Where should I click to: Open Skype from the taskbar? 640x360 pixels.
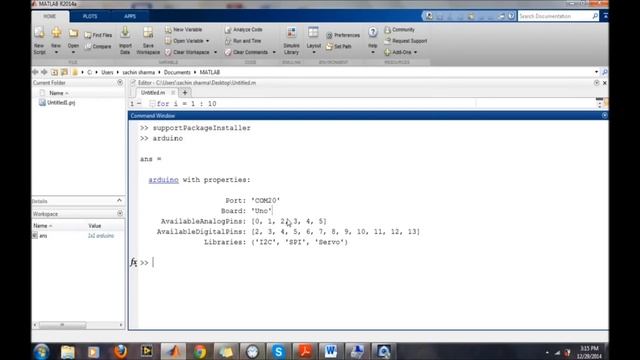[278, 351]
